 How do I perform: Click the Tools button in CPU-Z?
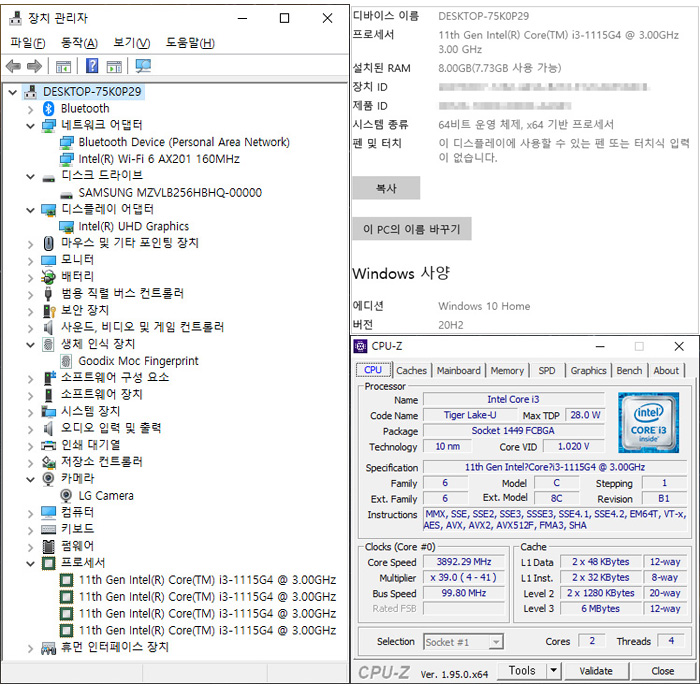(x=522, y=670)
